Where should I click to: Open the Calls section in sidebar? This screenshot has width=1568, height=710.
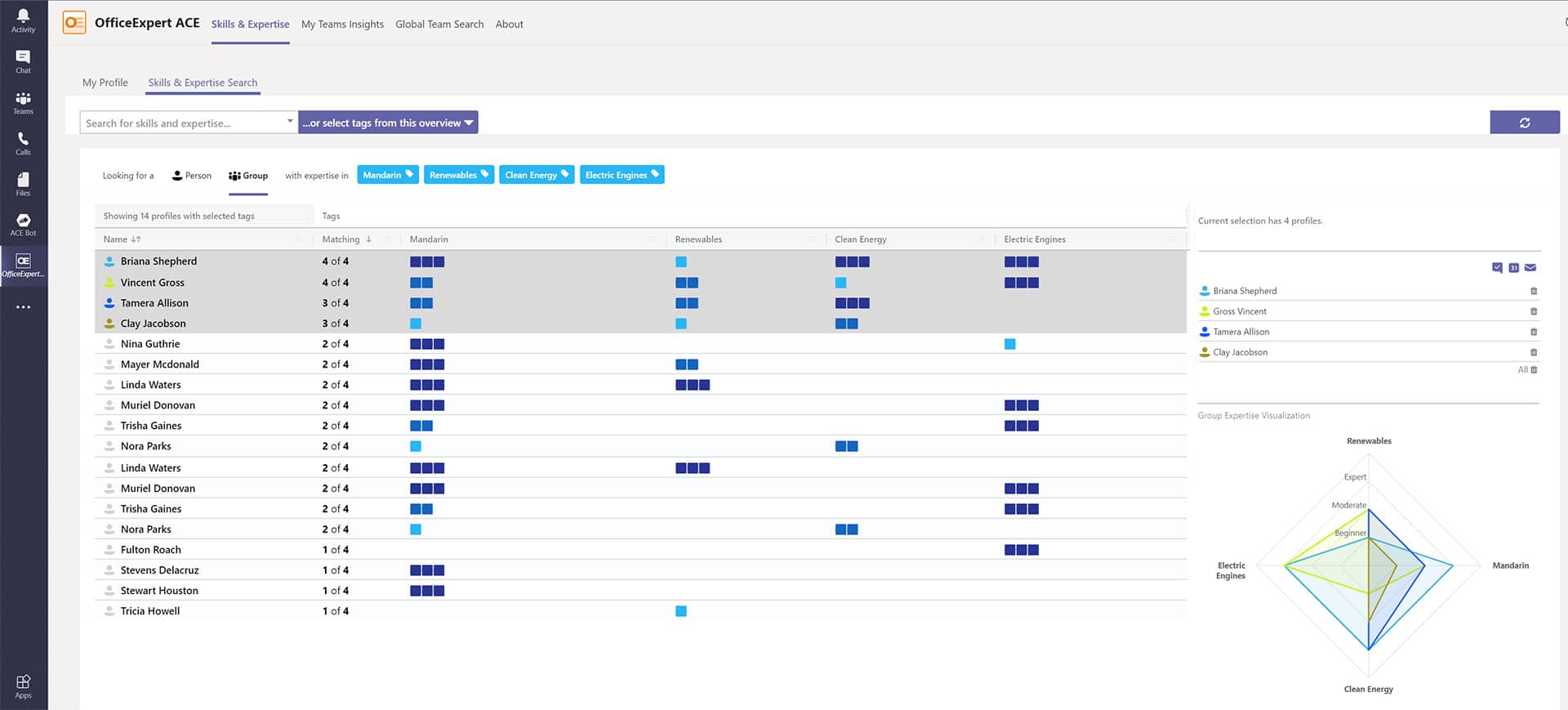tap(23, 143)
